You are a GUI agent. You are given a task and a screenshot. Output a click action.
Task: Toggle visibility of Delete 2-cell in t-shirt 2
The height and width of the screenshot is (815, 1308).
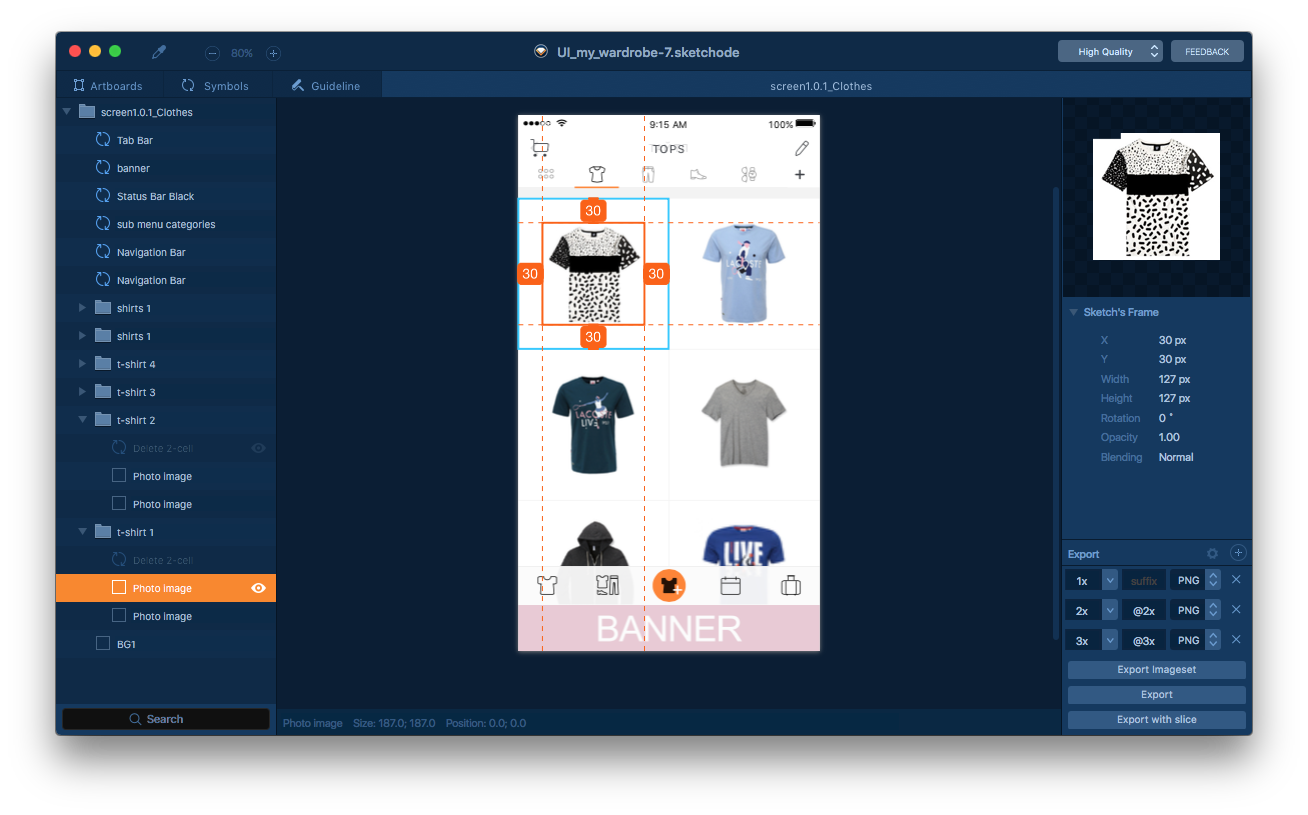click(258, 449)
